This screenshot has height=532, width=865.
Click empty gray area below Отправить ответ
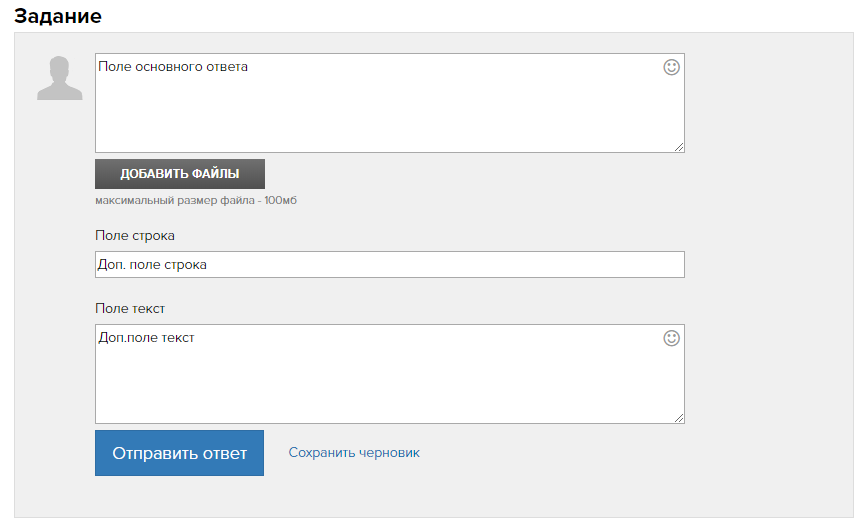click(179, 496)
